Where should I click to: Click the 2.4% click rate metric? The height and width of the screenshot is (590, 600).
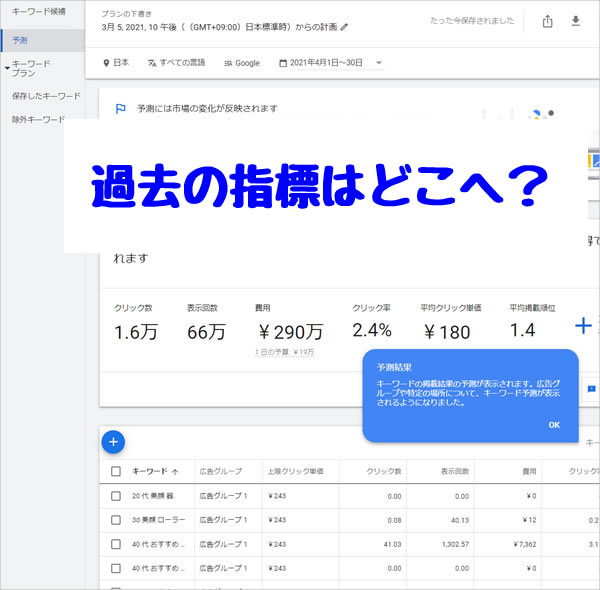tap(372, 330)
